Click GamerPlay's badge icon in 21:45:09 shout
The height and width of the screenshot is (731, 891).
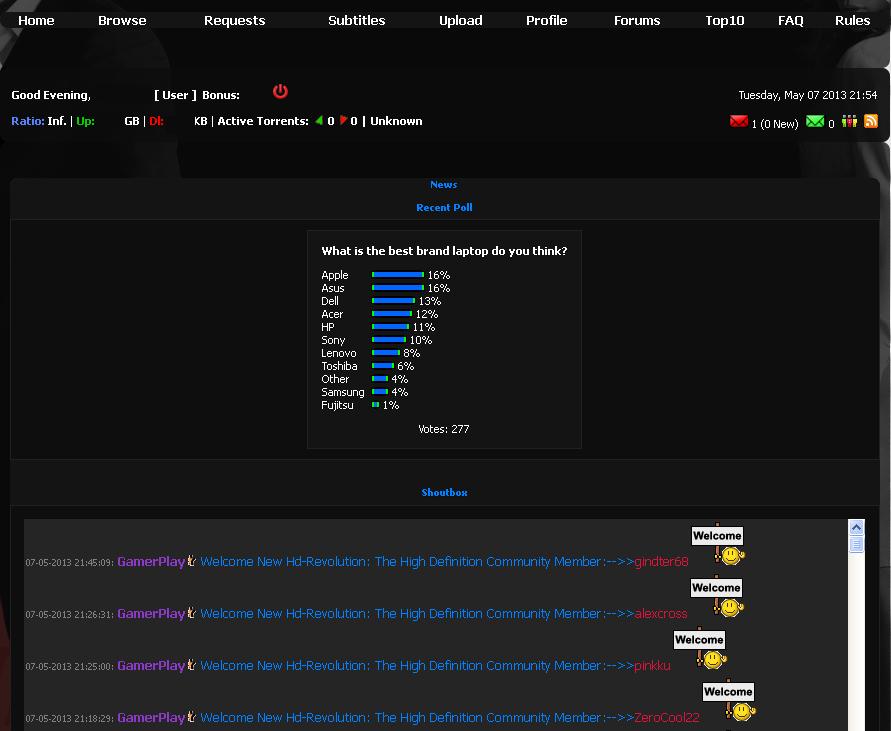[191, 560]
